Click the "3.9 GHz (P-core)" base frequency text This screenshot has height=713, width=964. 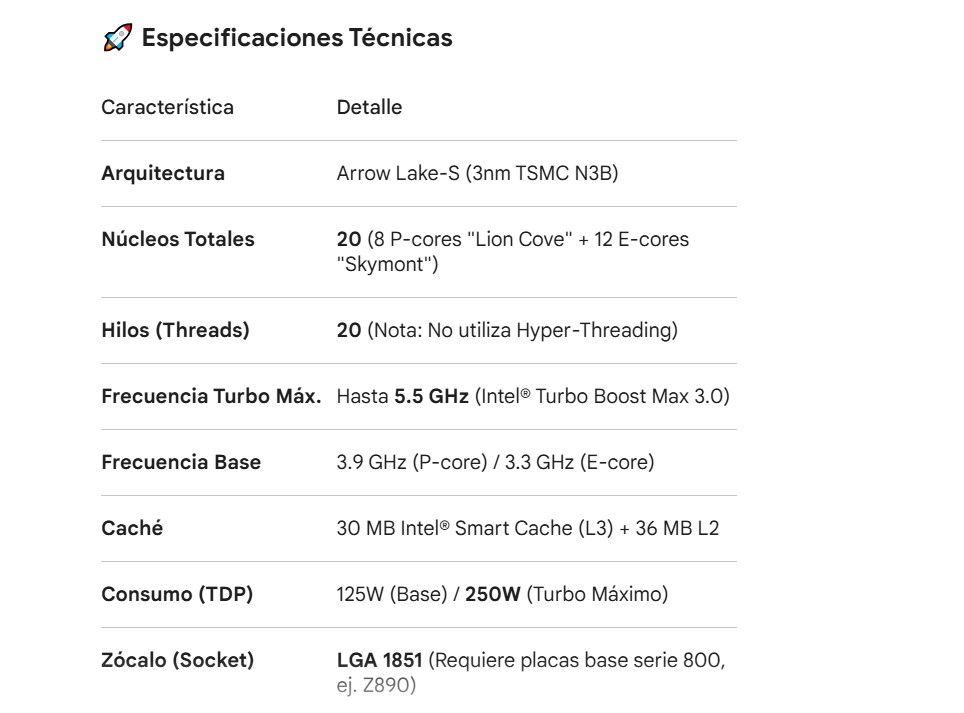407,462
